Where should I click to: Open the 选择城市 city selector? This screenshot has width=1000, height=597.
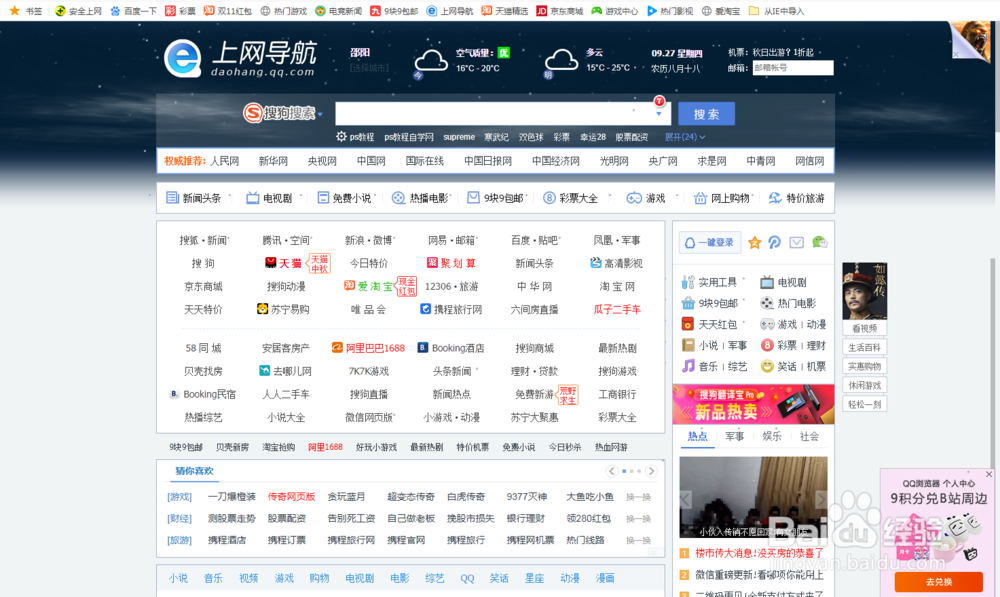tap(370, 68)
